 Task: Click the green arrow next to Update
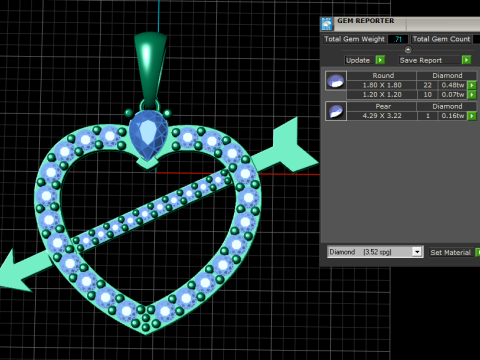click(380, 60)
